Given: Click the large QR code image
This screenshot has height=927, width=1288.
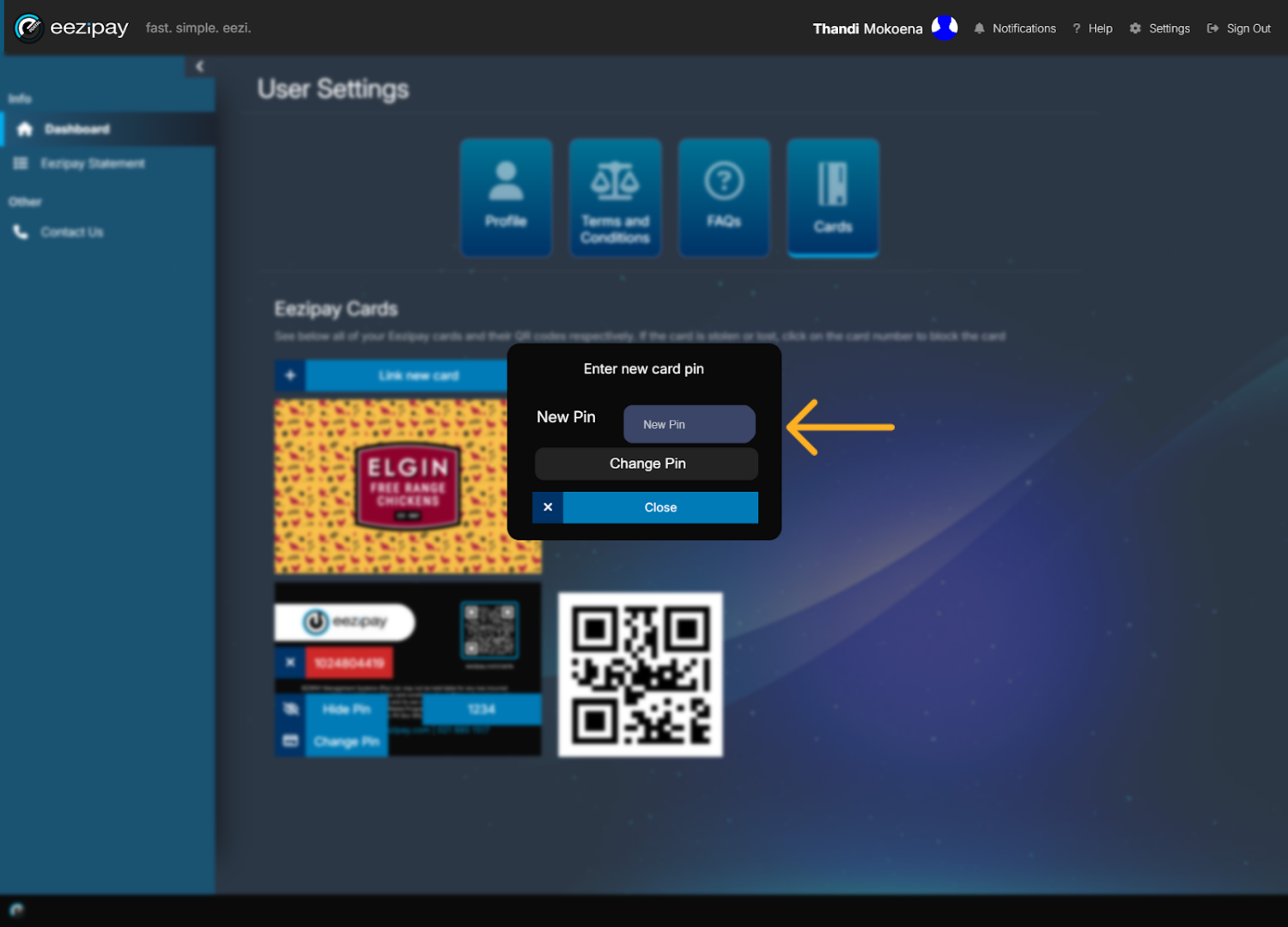Looking at the screenshot, I should pyautogui.click(x=641, y=675).
